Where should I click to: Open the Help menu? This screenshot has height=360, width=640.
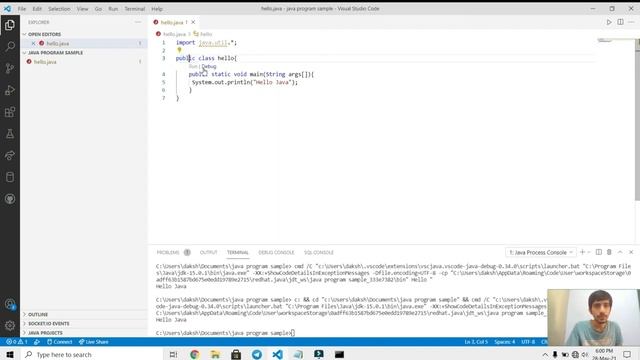[157, 9]
